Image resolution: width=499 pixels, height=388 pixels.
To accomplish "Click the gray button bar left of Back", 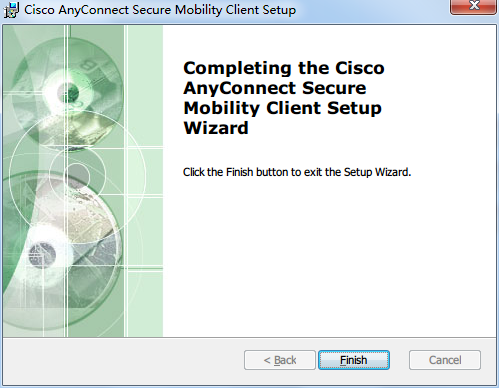I will click(x=123, y=360).
